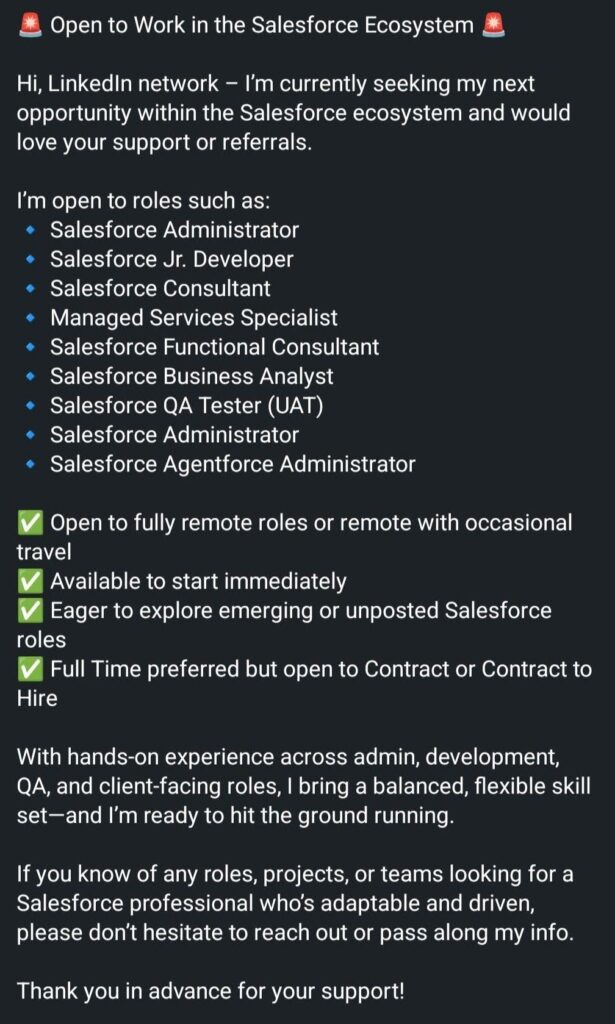Click green checkmark beside 'Full Time preferred'
This screenshot has width=615, height=1024.
[x=30, y=669]
